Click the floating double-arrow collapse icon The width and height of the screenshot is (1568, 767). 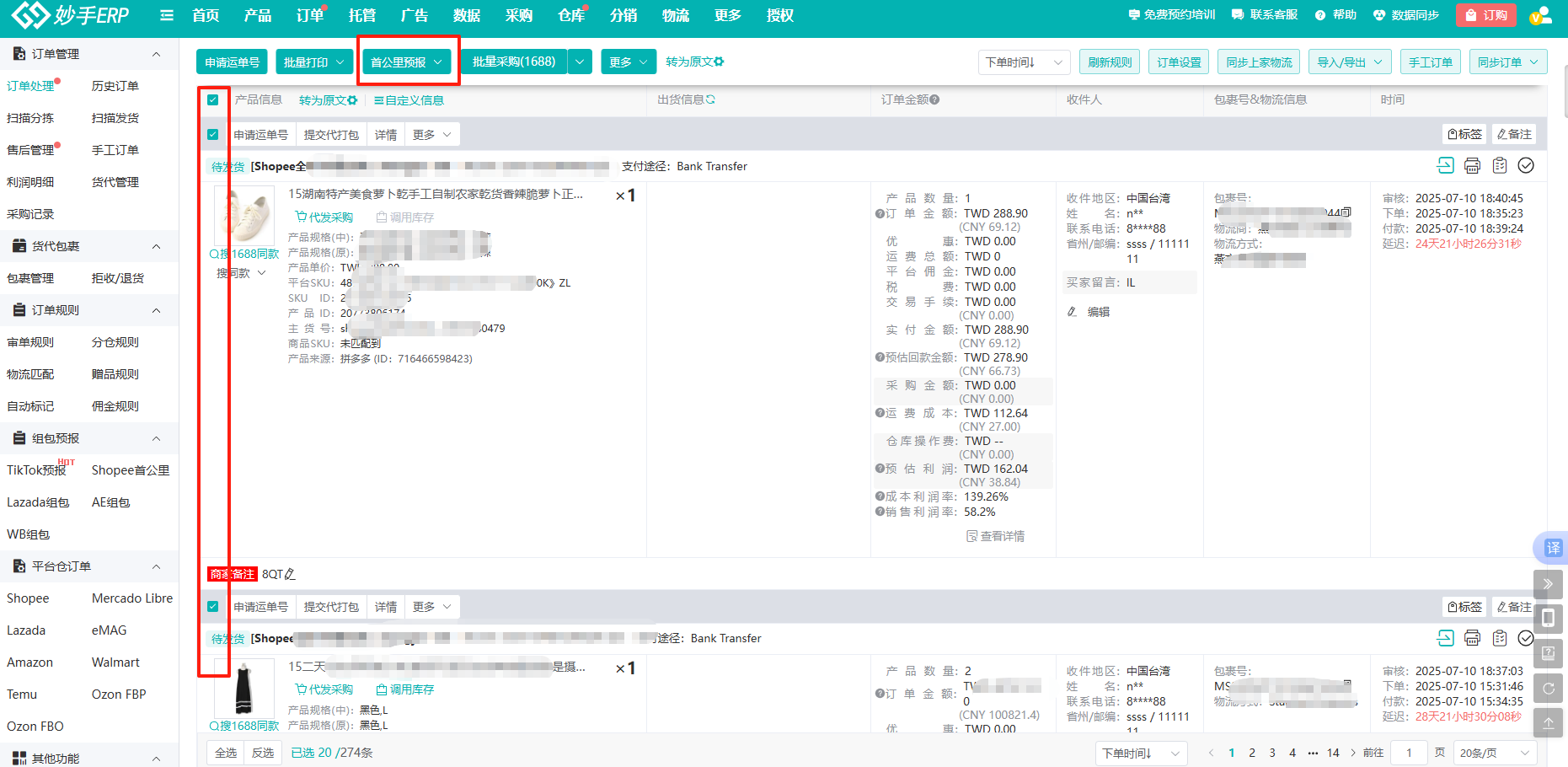tap(1548, 583)
